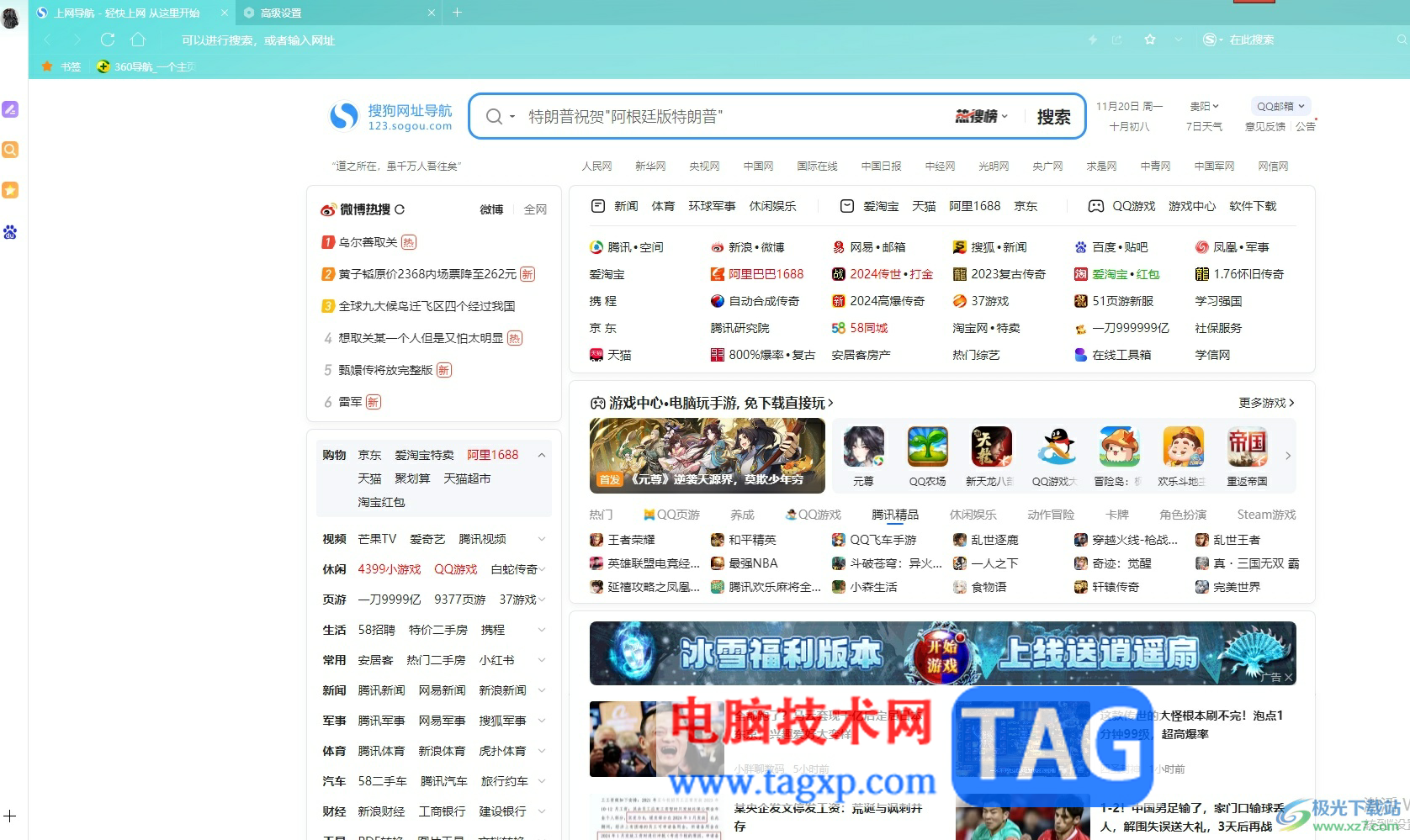This screenshot has height=840, width=1410.
Task: Expand the 休闲 category row
Action: coord(542,569)
